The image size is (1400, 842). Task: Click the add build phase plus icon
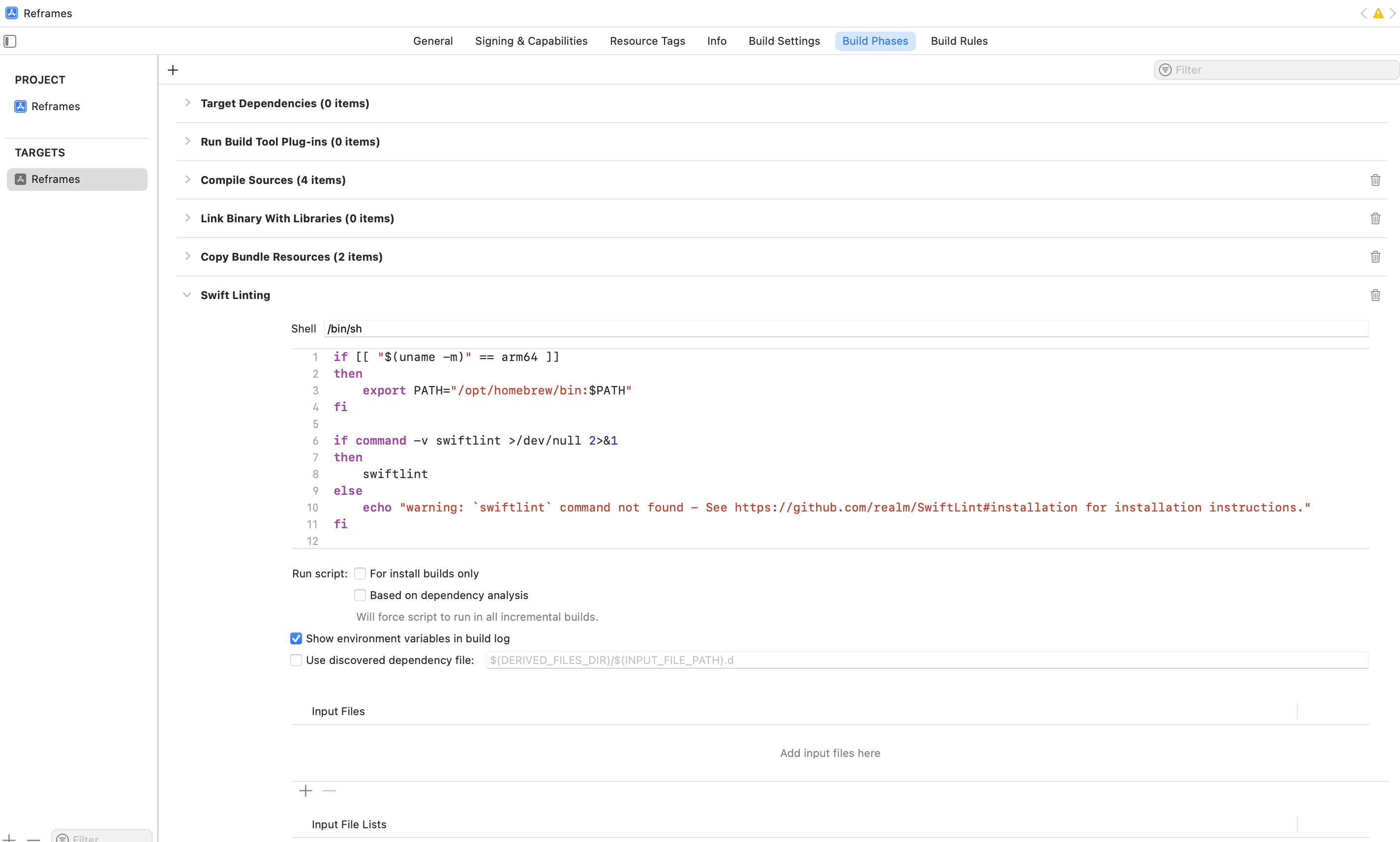click(173, 70)
